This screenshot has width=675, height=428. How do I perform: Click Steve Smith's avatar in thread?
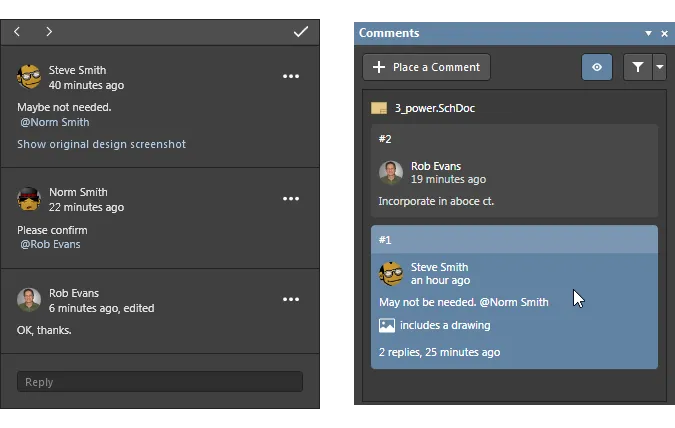pos(29,77)
